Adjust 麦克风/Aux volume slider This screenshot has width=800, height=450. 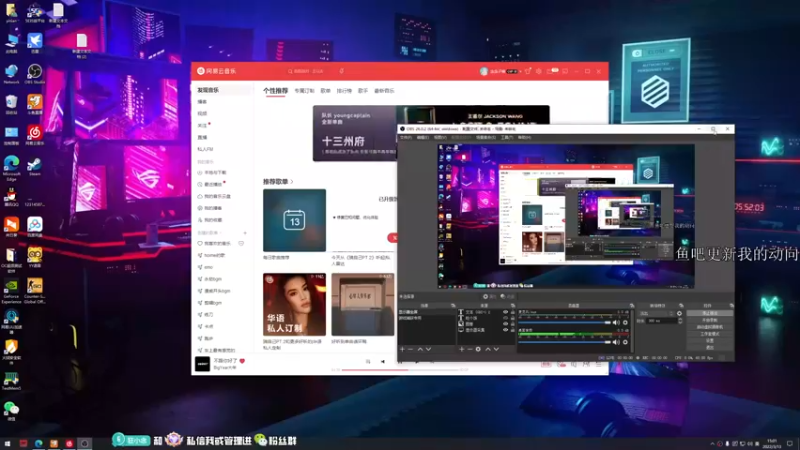(564, 322)
